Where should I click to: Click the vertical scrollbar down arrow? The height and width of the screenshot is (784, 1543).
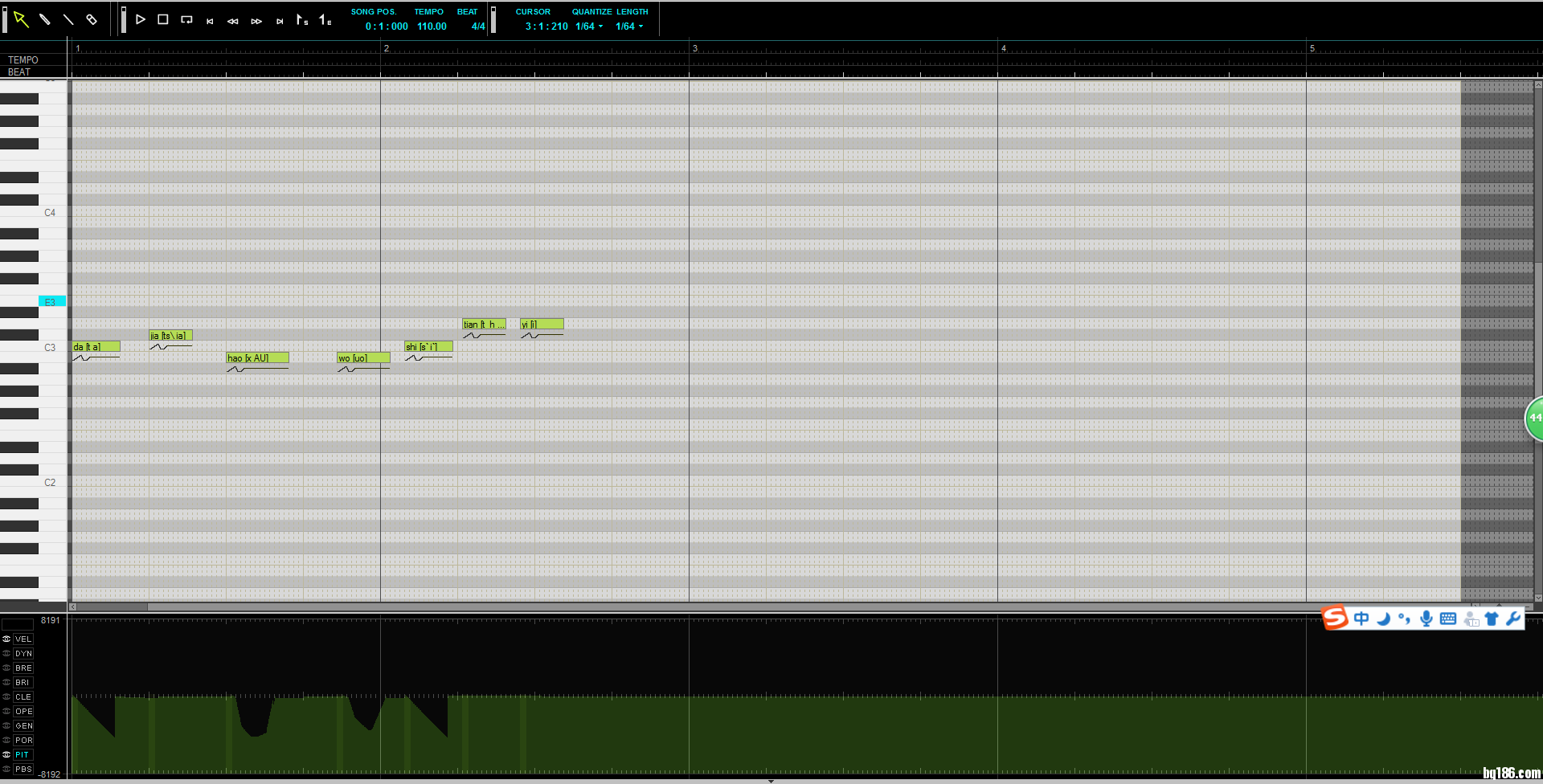[x=1538, y=598]
